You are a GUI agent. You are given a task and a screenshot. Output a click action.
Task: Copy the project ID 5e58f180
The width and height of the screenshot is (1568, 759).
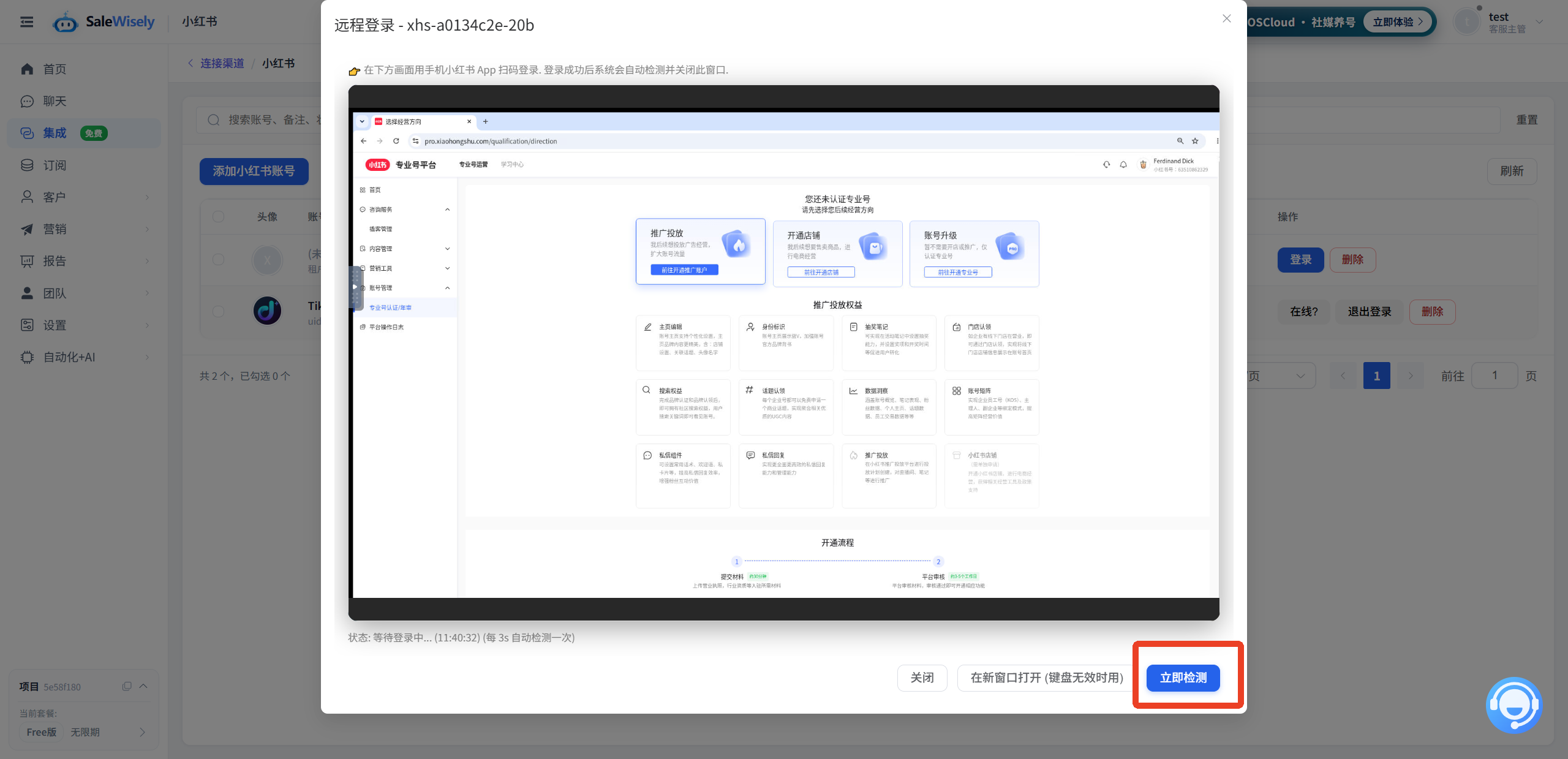pyautogui.click(x=127, y=686)
